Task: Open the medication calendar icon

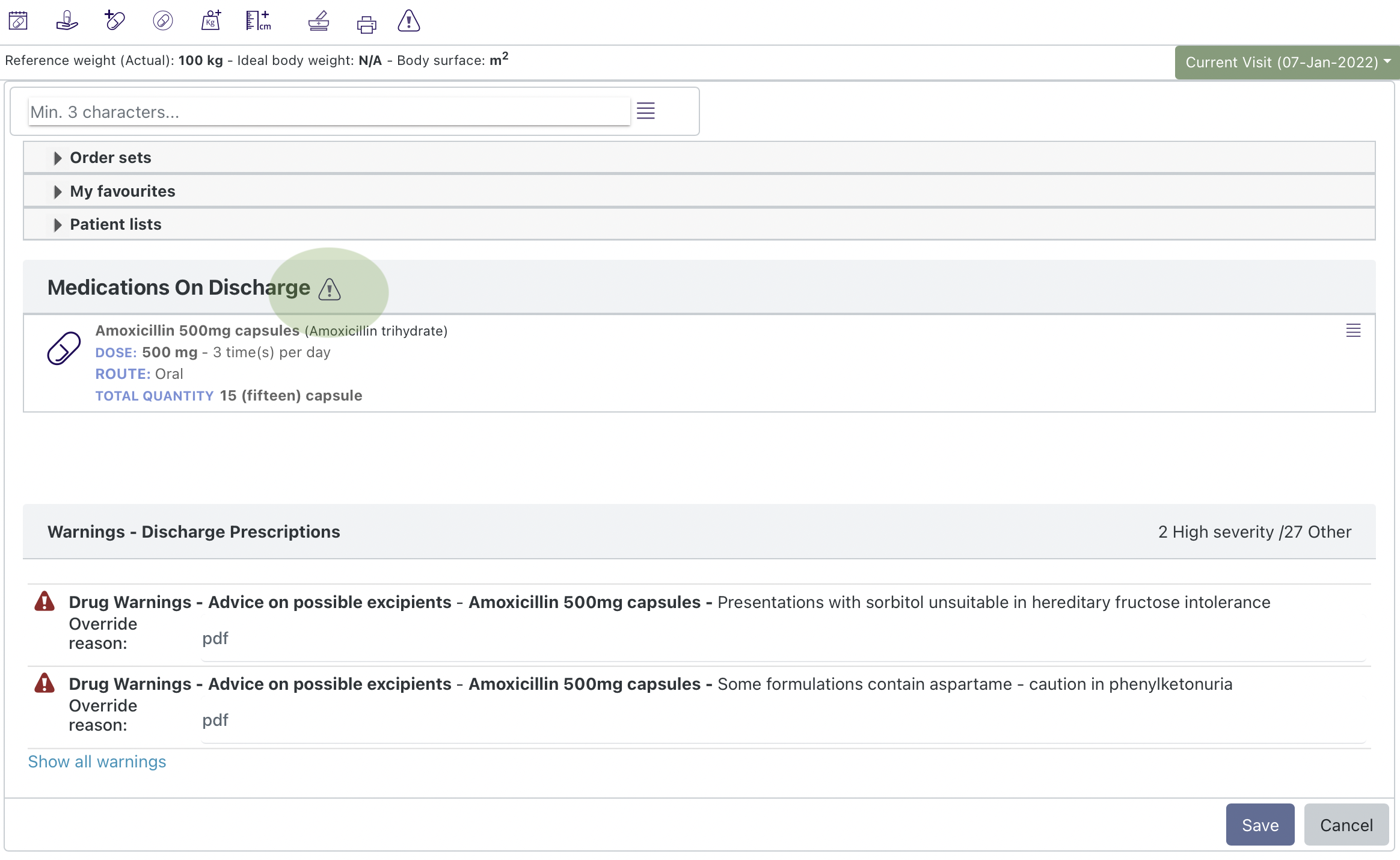Action: [18, 21]
